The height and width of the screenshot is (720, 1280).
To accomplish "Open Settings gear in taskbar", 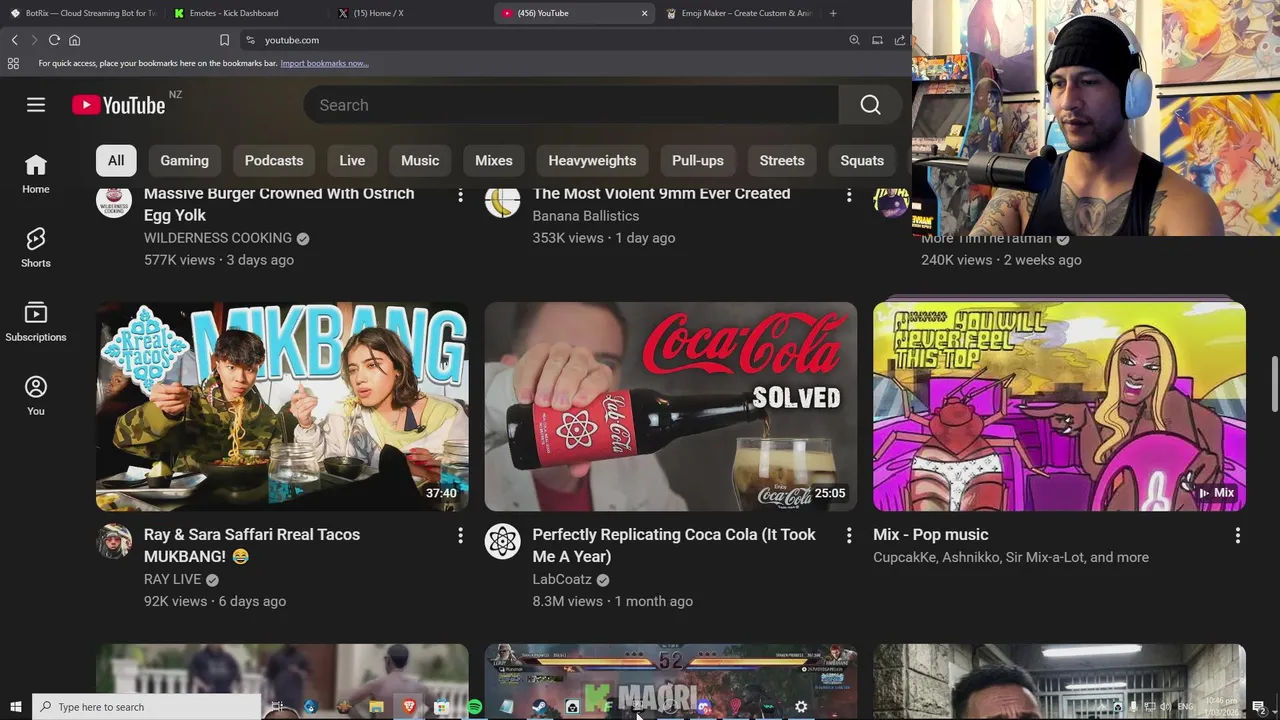I will pos(801,707).
